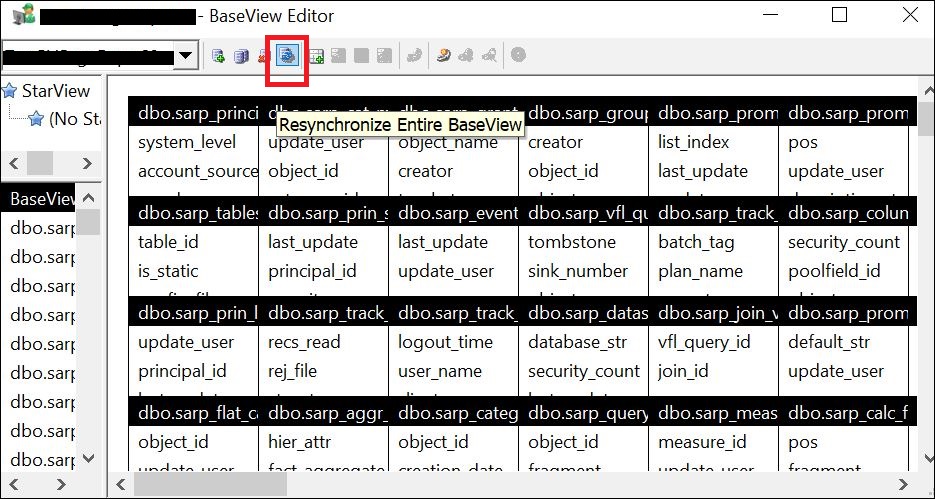
Task: Select the tombstone field
Action: point(570,242)
